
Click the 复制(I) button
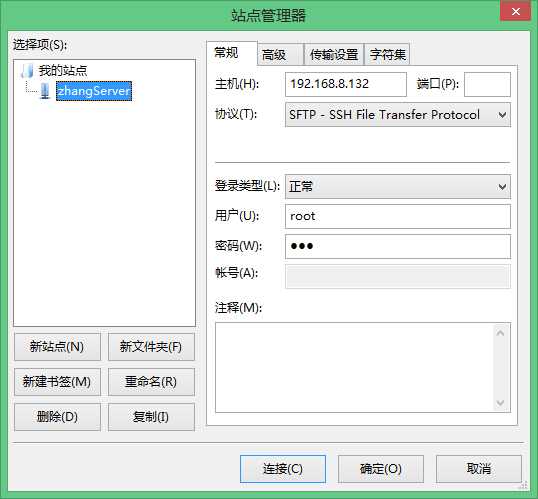click(x=151, y=417)
